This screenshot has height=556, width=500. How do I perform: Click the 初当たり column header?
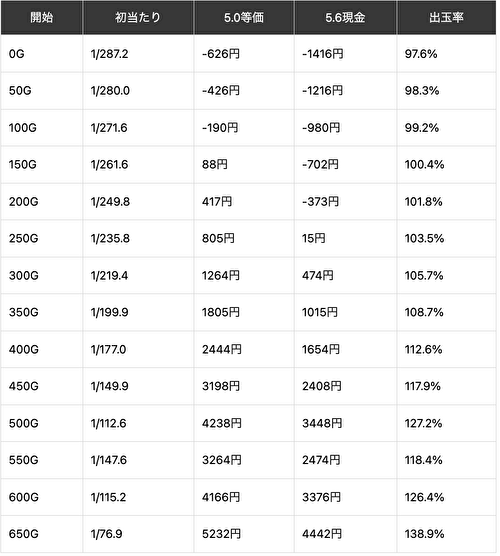tap(138, 17)
